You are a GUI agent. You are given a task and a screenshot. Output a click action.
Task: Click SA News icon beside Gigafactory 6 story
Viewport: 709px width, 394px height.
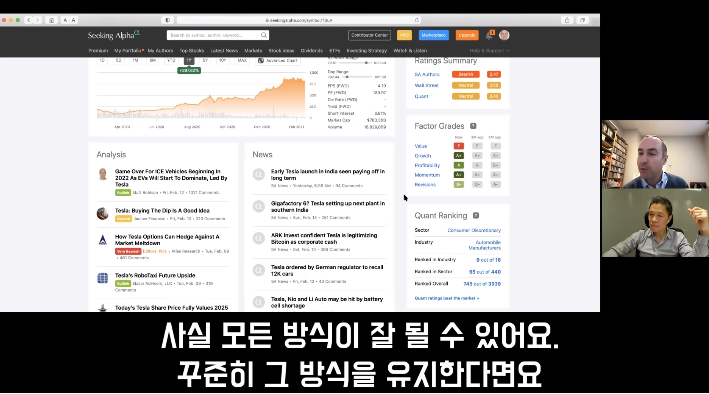tap(259, 206)
